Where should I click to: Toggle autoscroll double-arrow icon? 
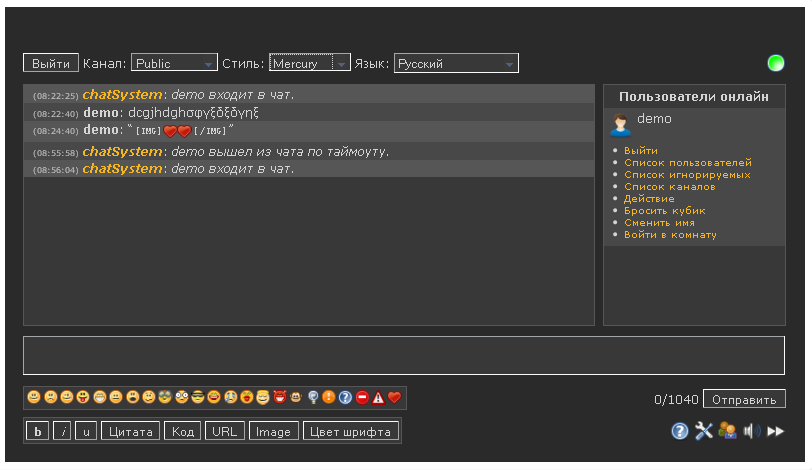pyautogui.click(x=775, y=431)
